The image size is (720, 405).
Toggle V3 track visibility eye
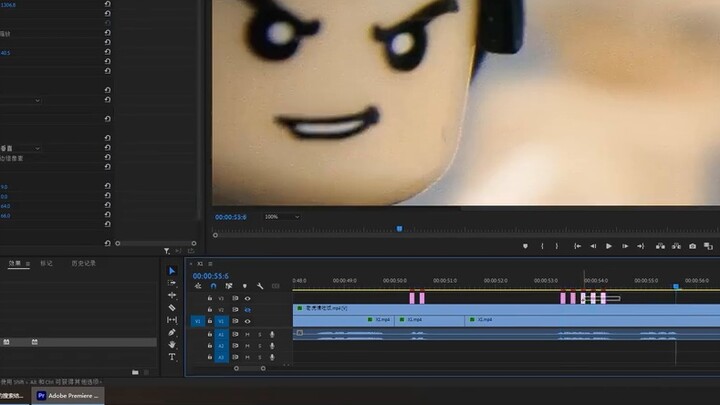[248, 298]
